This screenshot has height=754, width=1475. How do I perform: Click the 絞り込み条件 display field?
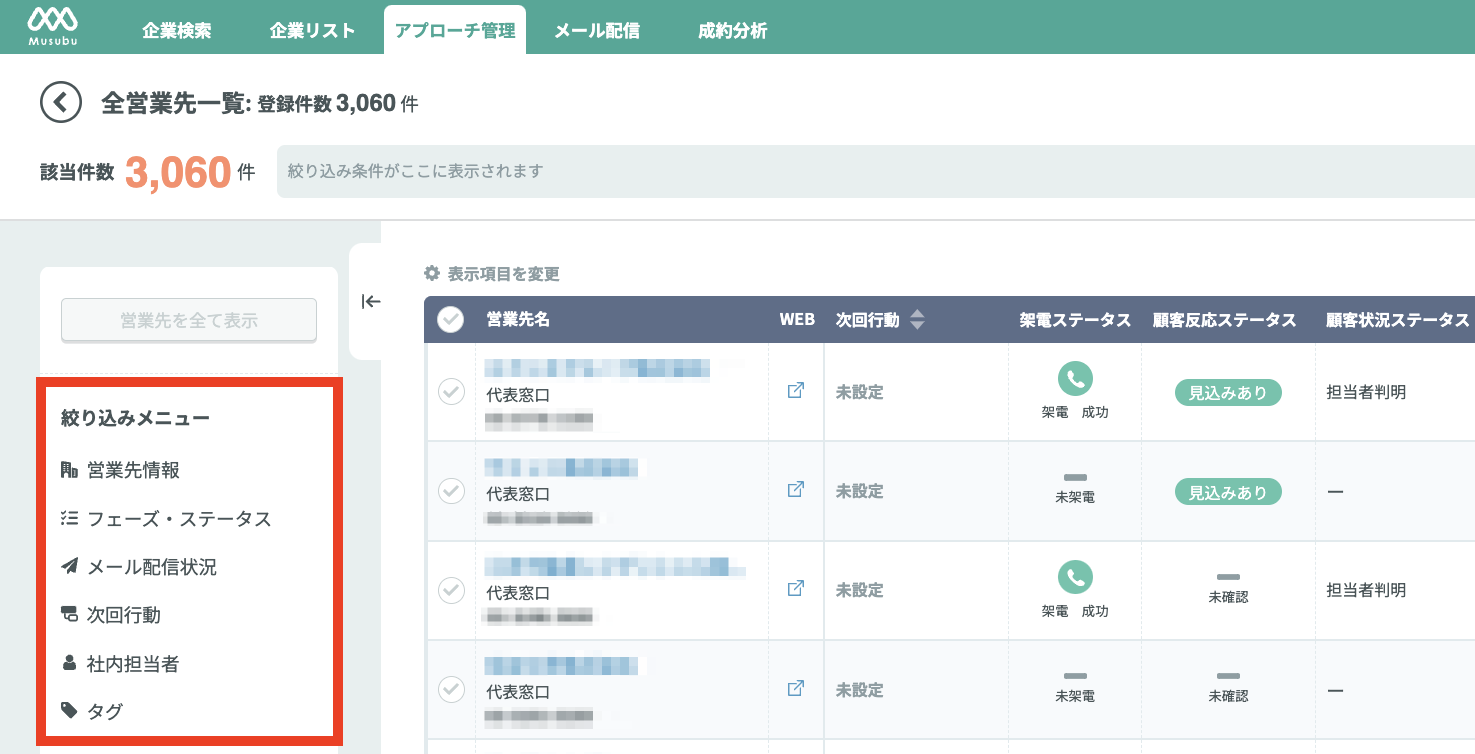click(876, 171)
